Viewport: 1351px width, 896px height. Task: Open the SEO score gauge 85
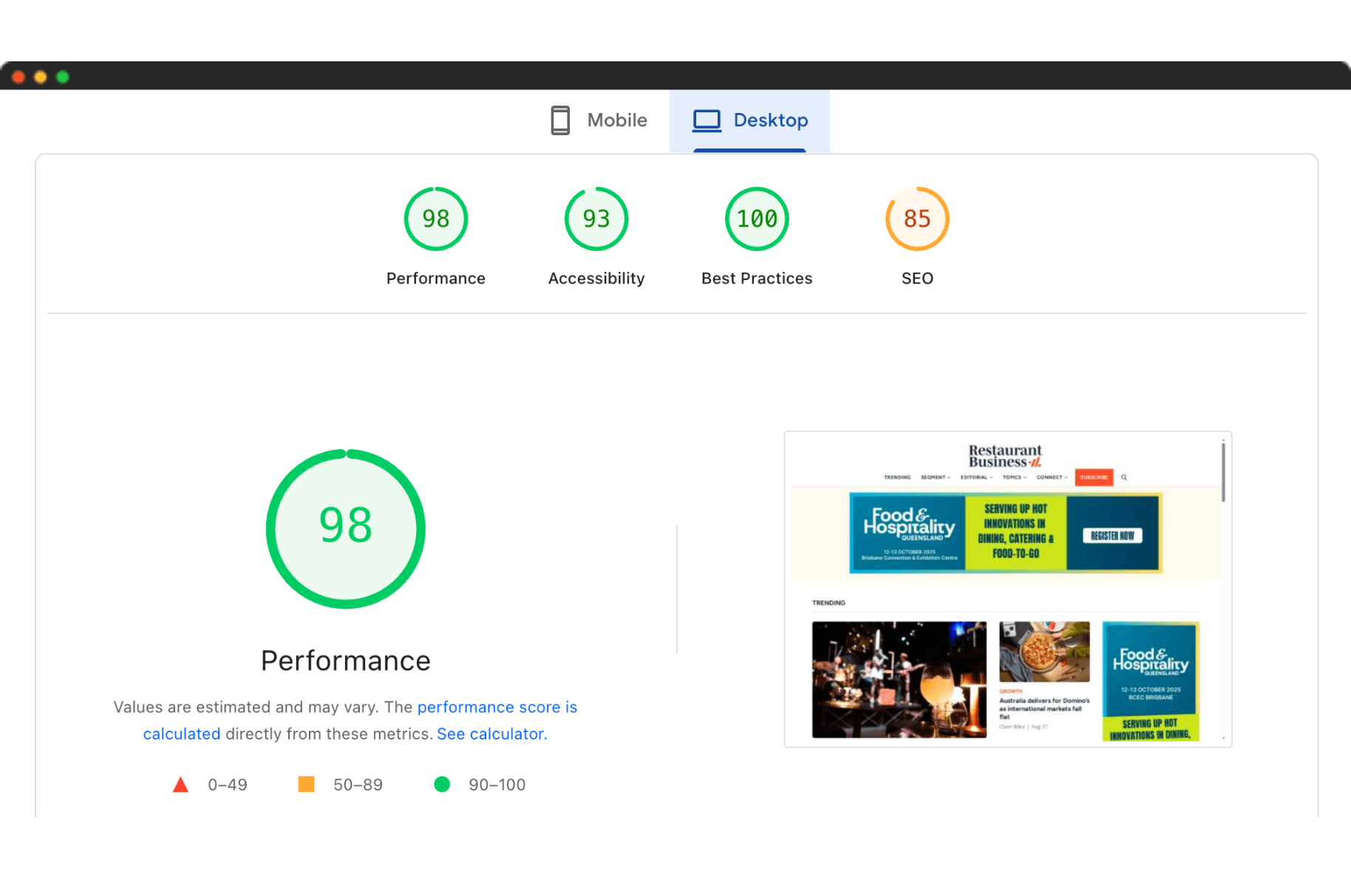point(916,219)
